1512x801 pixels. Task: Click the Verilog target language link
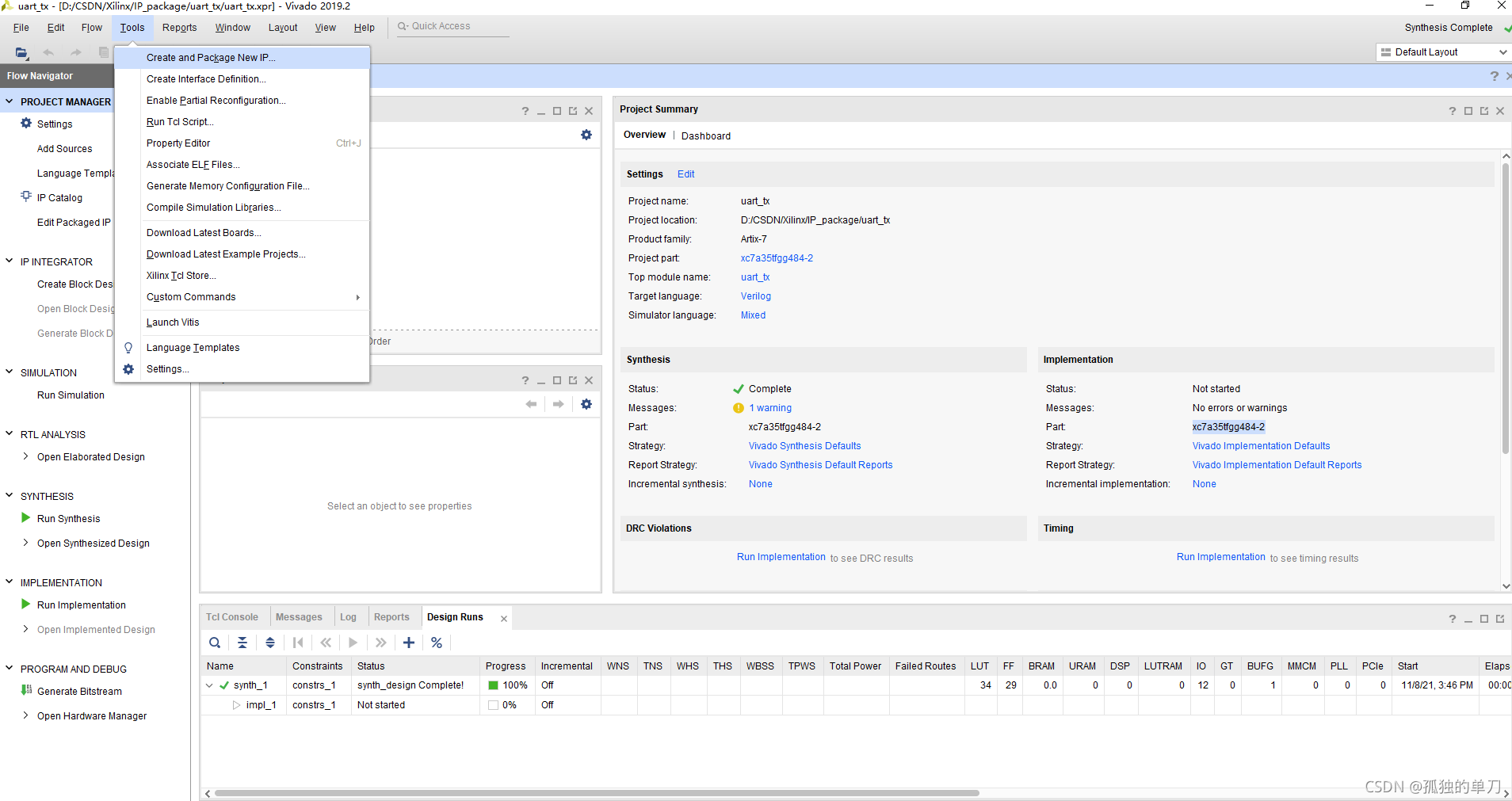coord(756,296)
